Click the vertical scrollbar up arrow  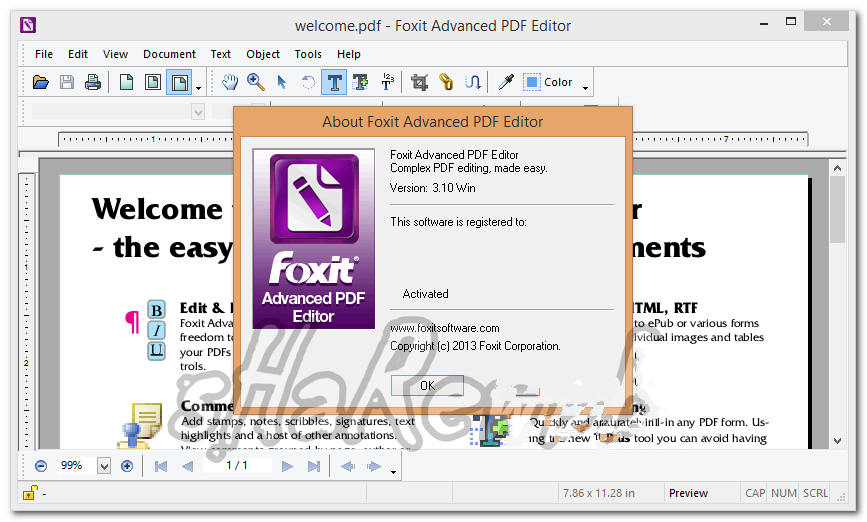(x=837, y=168)
